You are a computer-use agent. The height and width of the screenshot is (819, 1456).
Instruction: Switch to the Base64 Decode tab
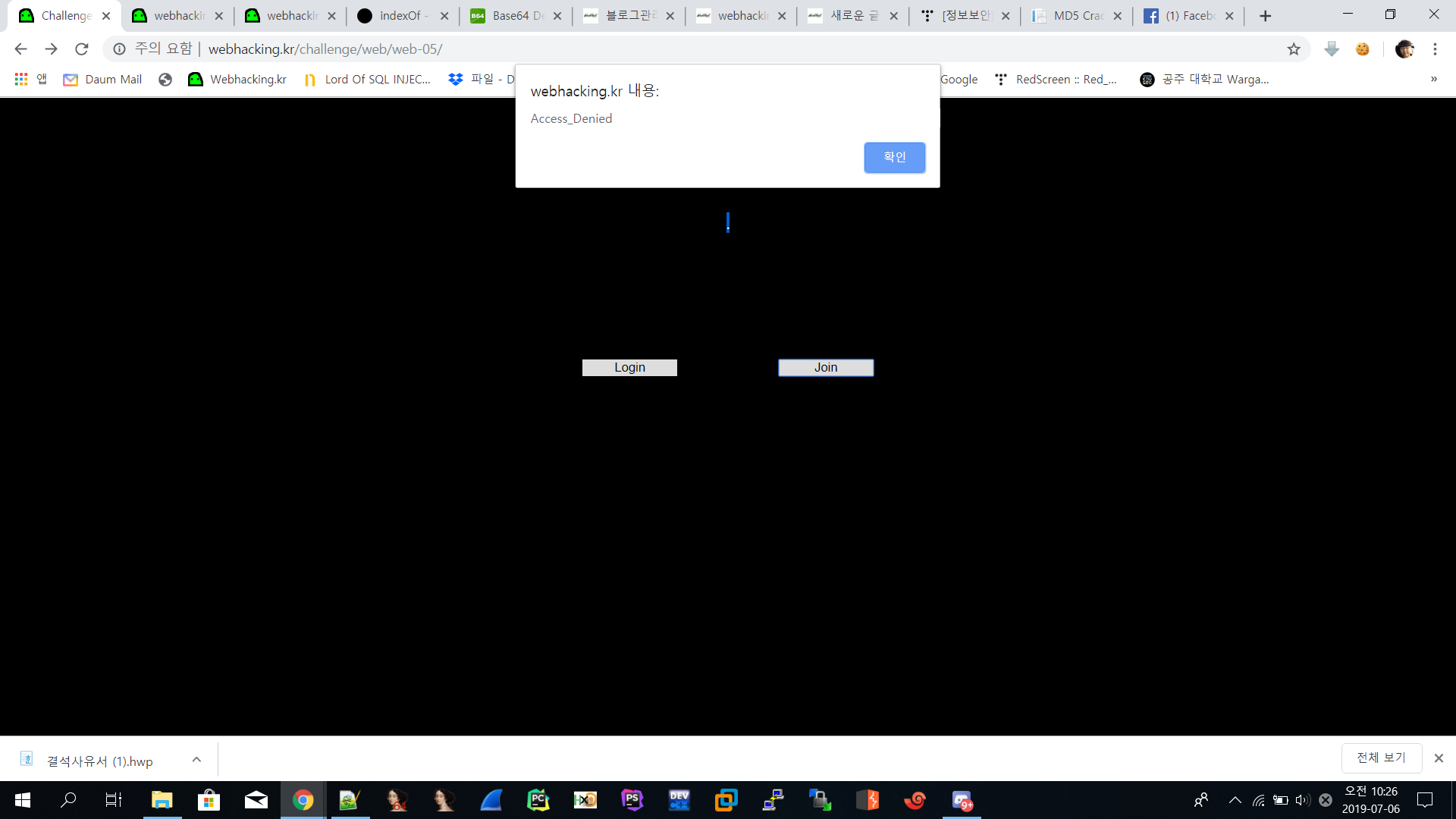(508, 16)
